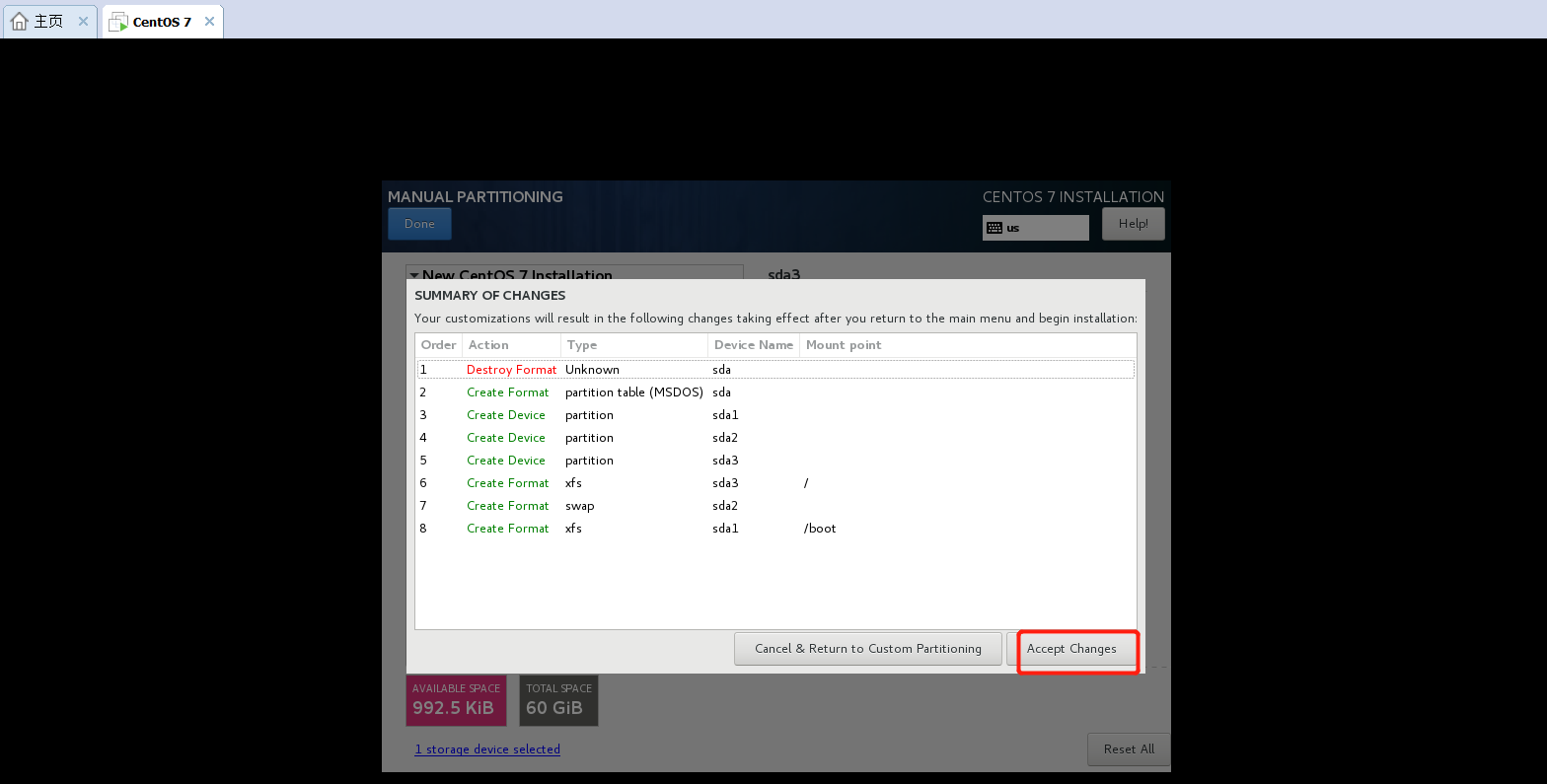Click Cancel & Return to Custom Partitioning
Viewport: 1547px width, 784px height.
pyautogui.click(x=868, y=649)
